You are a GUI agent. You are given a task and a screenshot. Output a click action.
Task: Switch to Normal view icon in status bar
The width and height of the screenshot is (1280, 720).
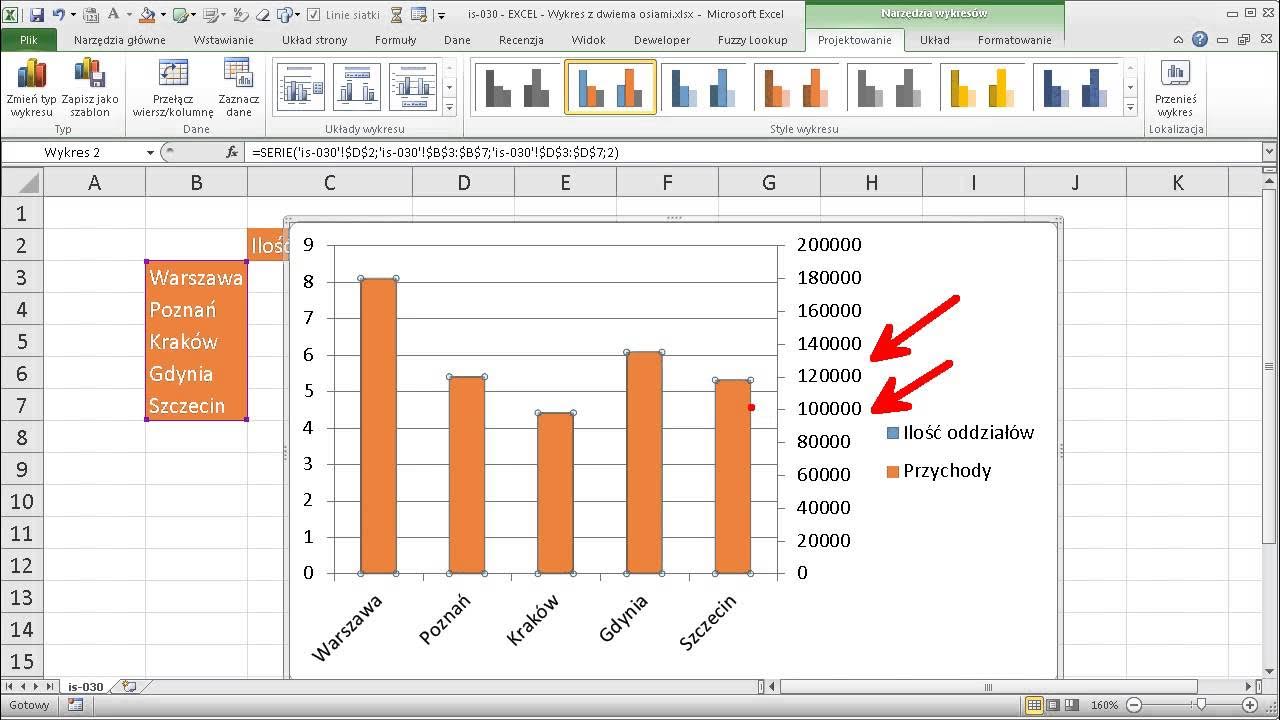(x=1034, y=705)
